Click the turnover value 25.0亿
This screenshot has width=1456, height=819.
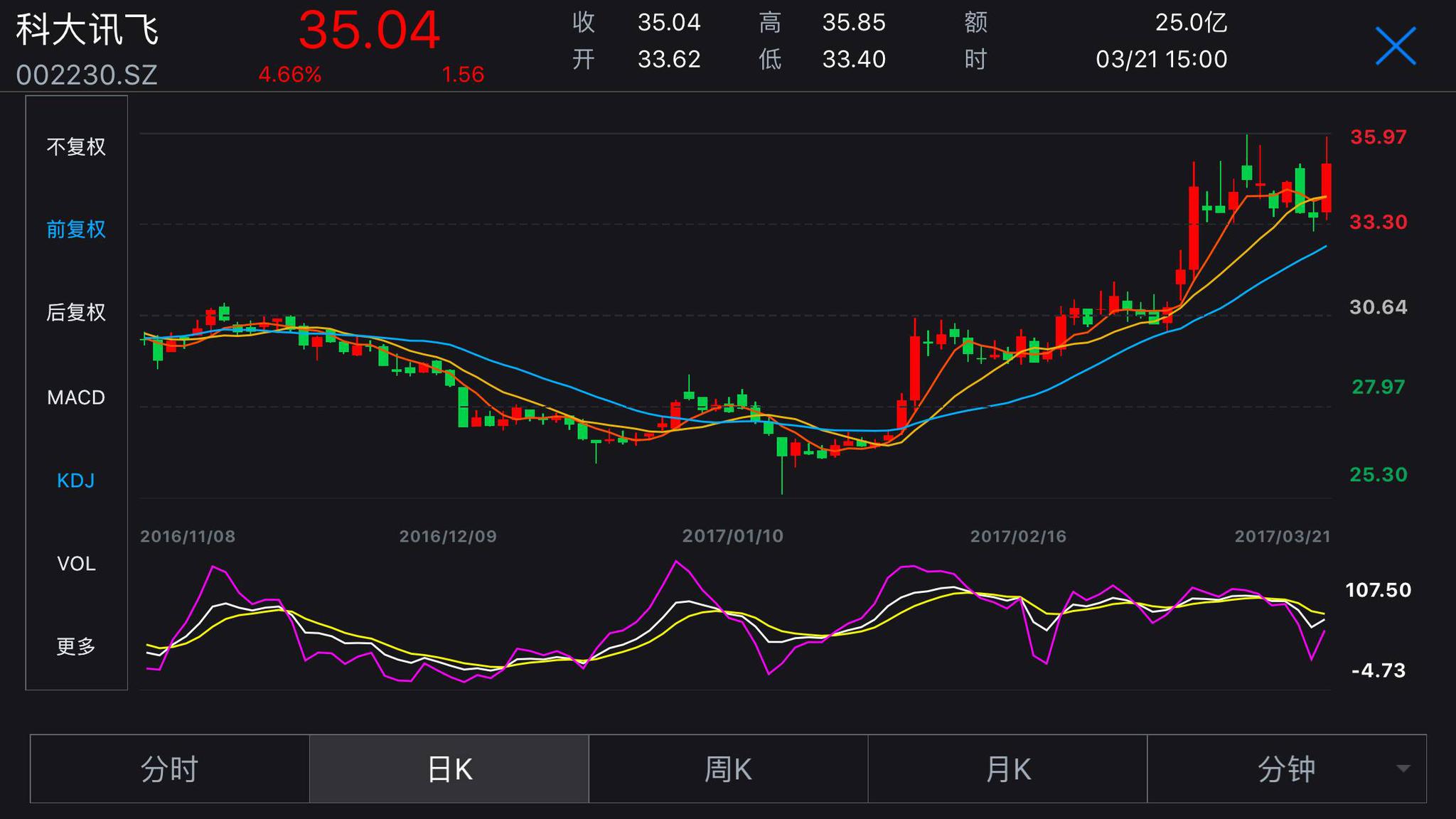click(x=1192, y=23)
